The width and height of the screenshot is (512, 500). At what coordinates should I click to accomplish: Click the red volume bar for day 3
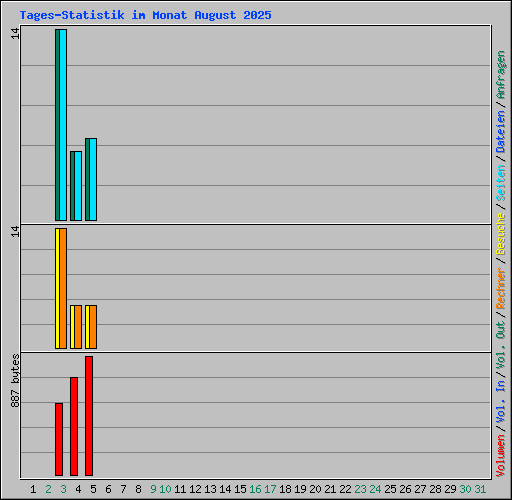click(x=59, y=439)
